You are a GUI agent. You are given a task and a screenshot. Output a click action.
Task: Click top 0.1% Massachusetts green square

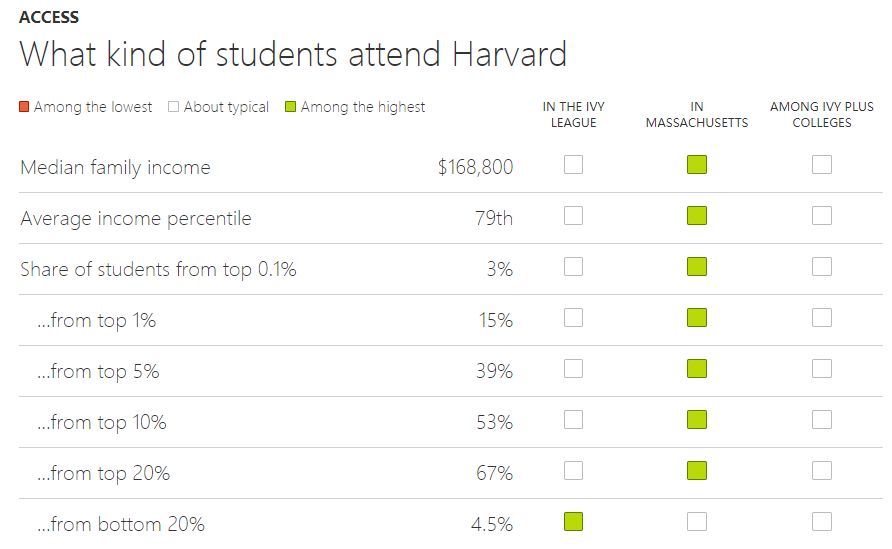(697, 266)
